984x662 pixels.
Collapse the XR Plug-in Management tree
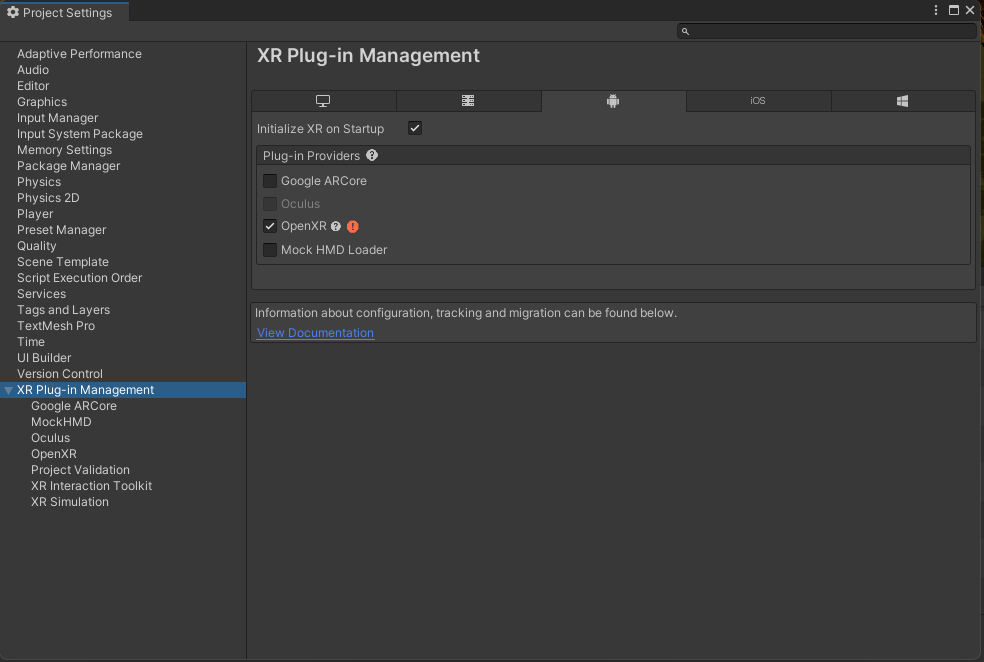8,389
